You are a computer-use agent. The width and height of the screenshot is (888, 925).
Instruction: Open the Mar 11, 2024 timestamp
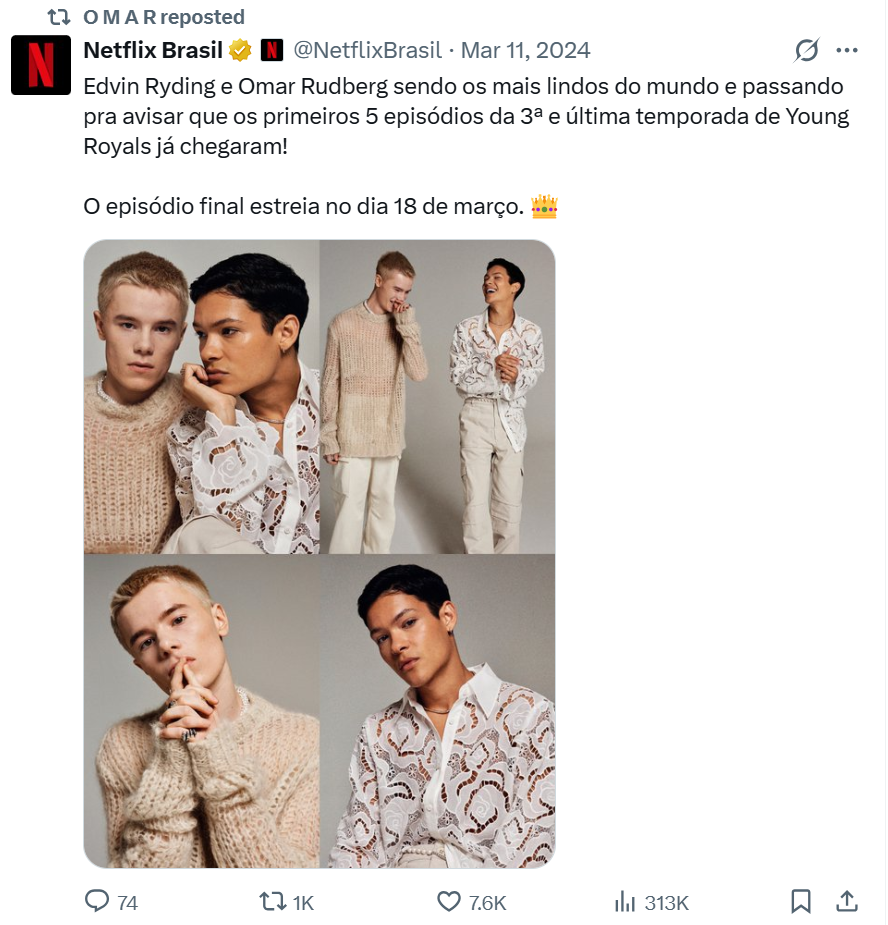click(x=525, y=50)
